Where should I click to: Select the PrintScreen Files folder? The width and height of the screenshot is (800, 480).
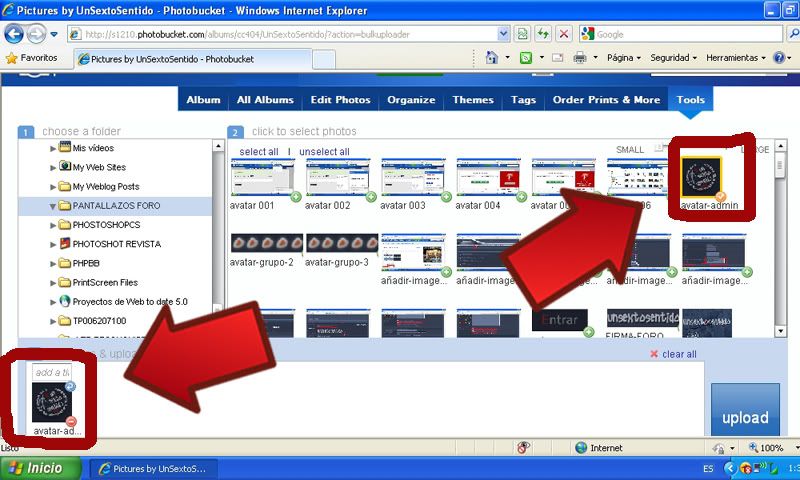[x=105, y=283]
